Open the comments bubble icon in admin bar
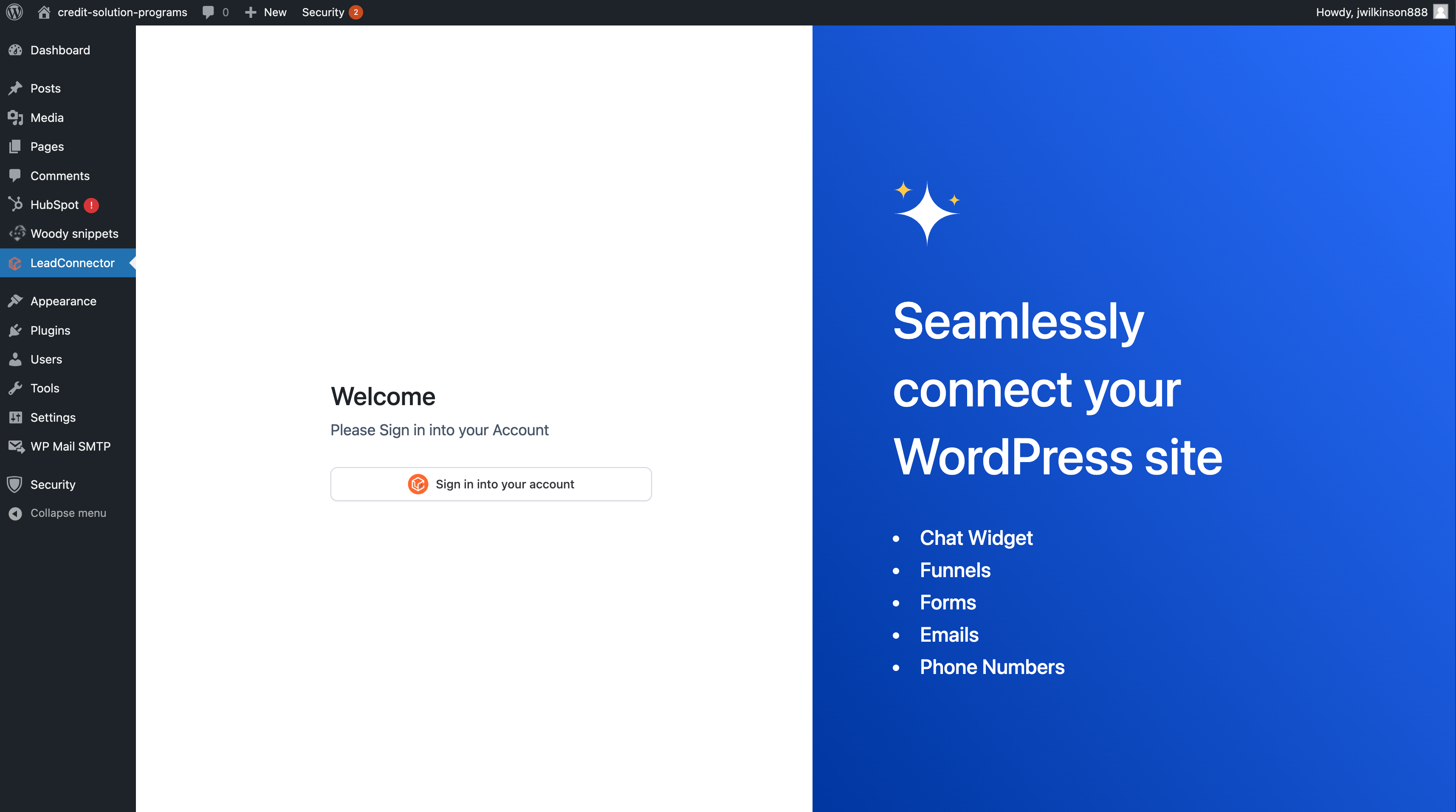1456x812 pixels. pyautogui.click(x=209, y=12)
